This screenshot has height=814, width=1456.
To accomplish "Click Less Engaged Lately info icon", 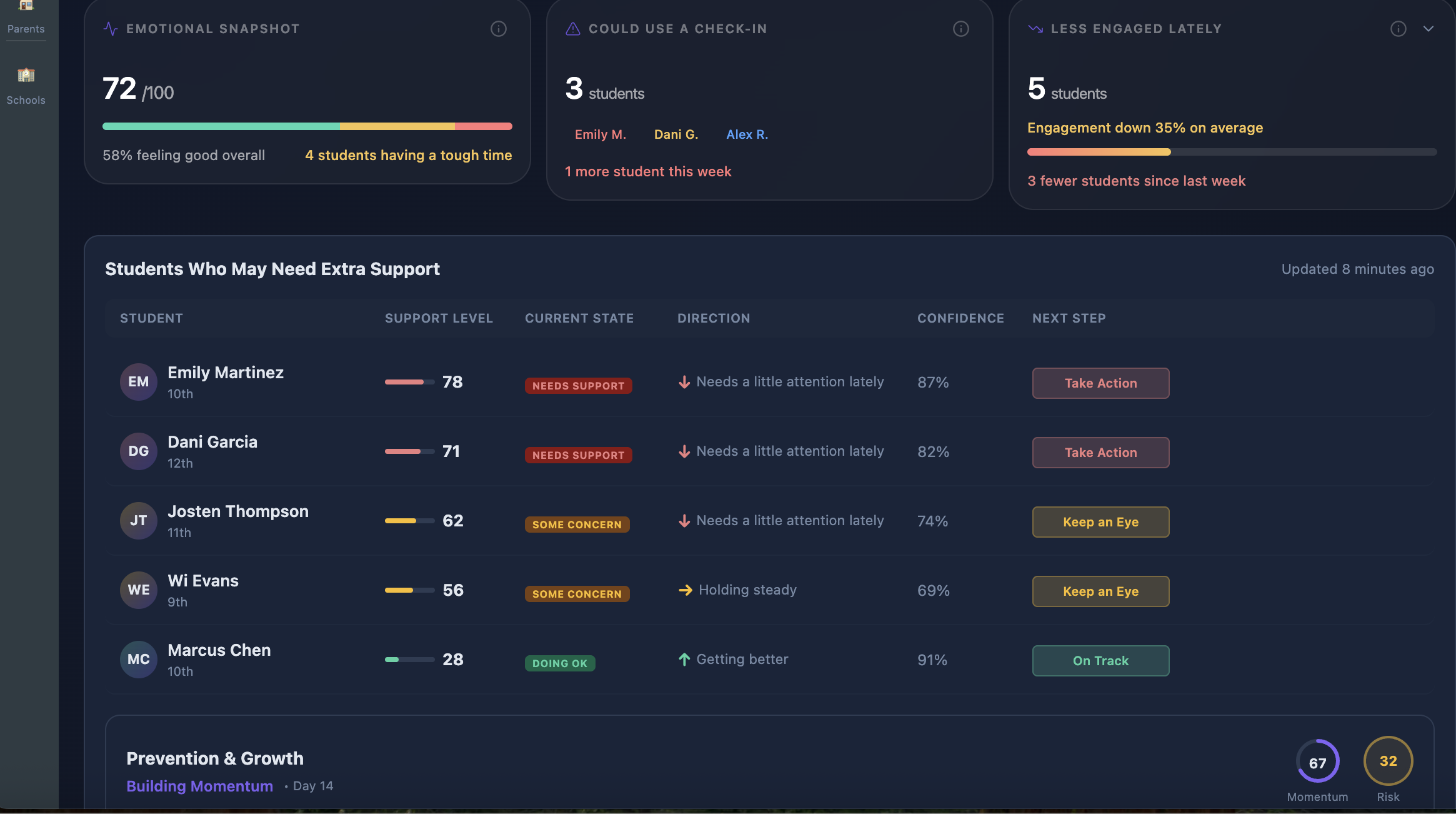I will tap(1398, 29).
